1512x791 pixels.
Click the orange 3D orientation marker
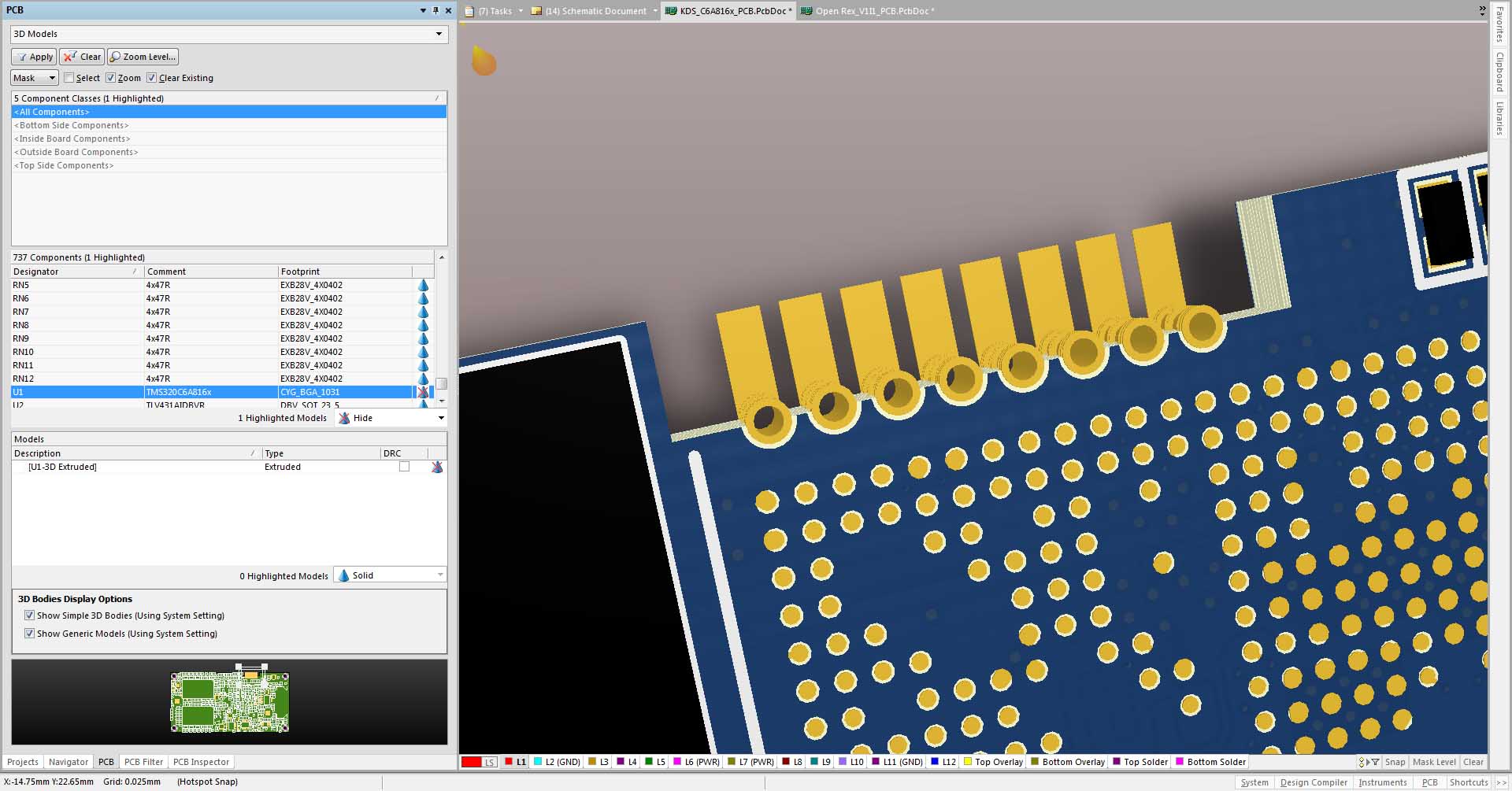coord(484,61)
